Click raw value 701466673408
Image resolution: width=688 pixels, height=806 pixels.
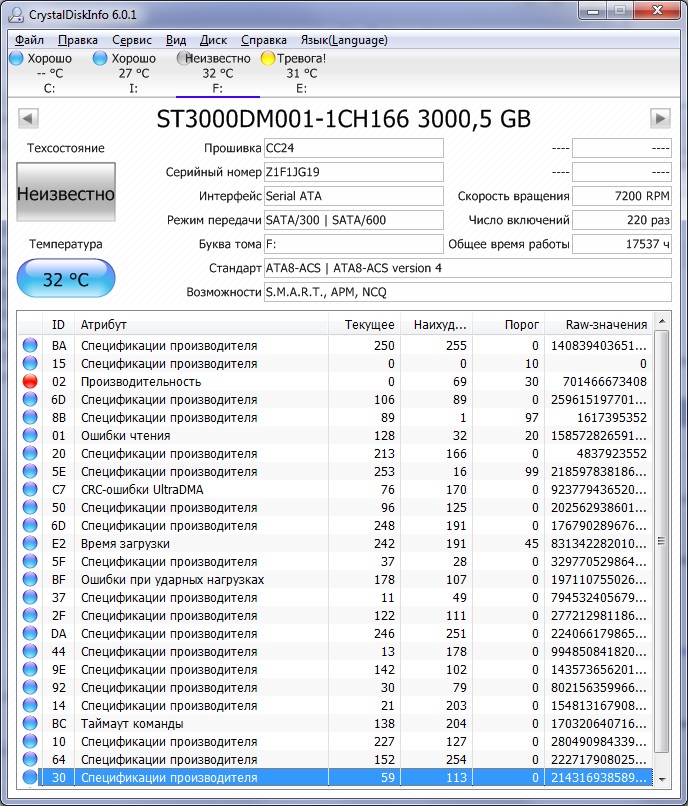(x=605, y=381)
